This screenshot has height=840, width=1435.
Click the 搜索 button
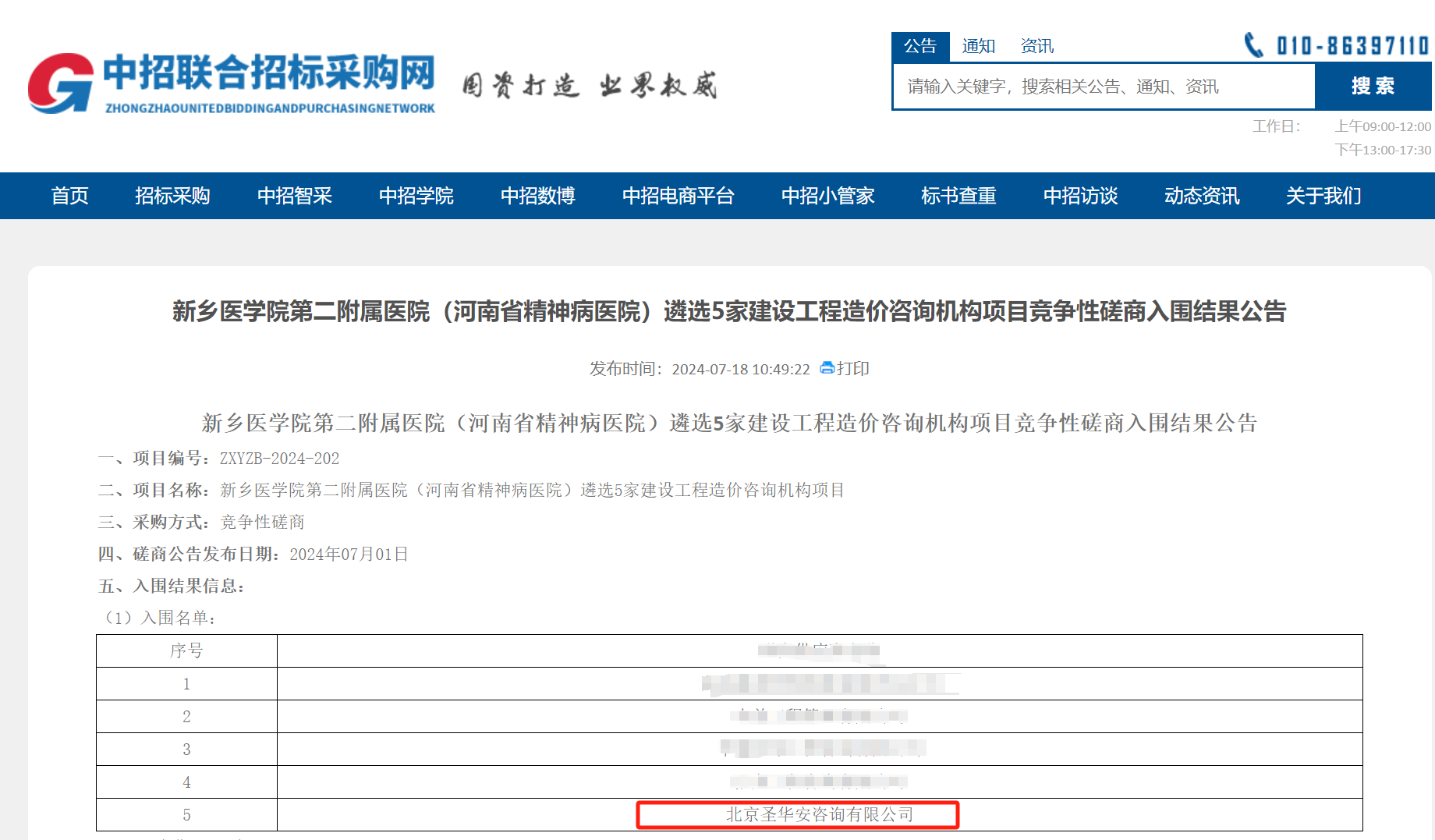click(x=1373, y=86)
